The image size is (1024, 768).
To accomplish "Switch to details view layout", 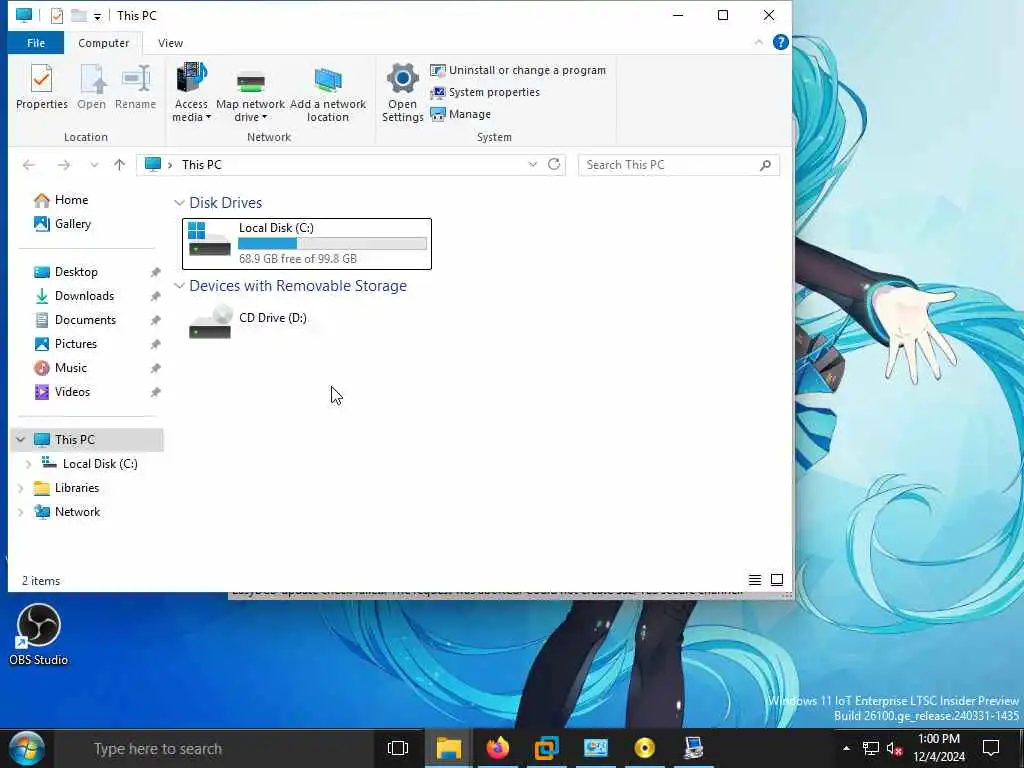I will click(x=755, y=580).
